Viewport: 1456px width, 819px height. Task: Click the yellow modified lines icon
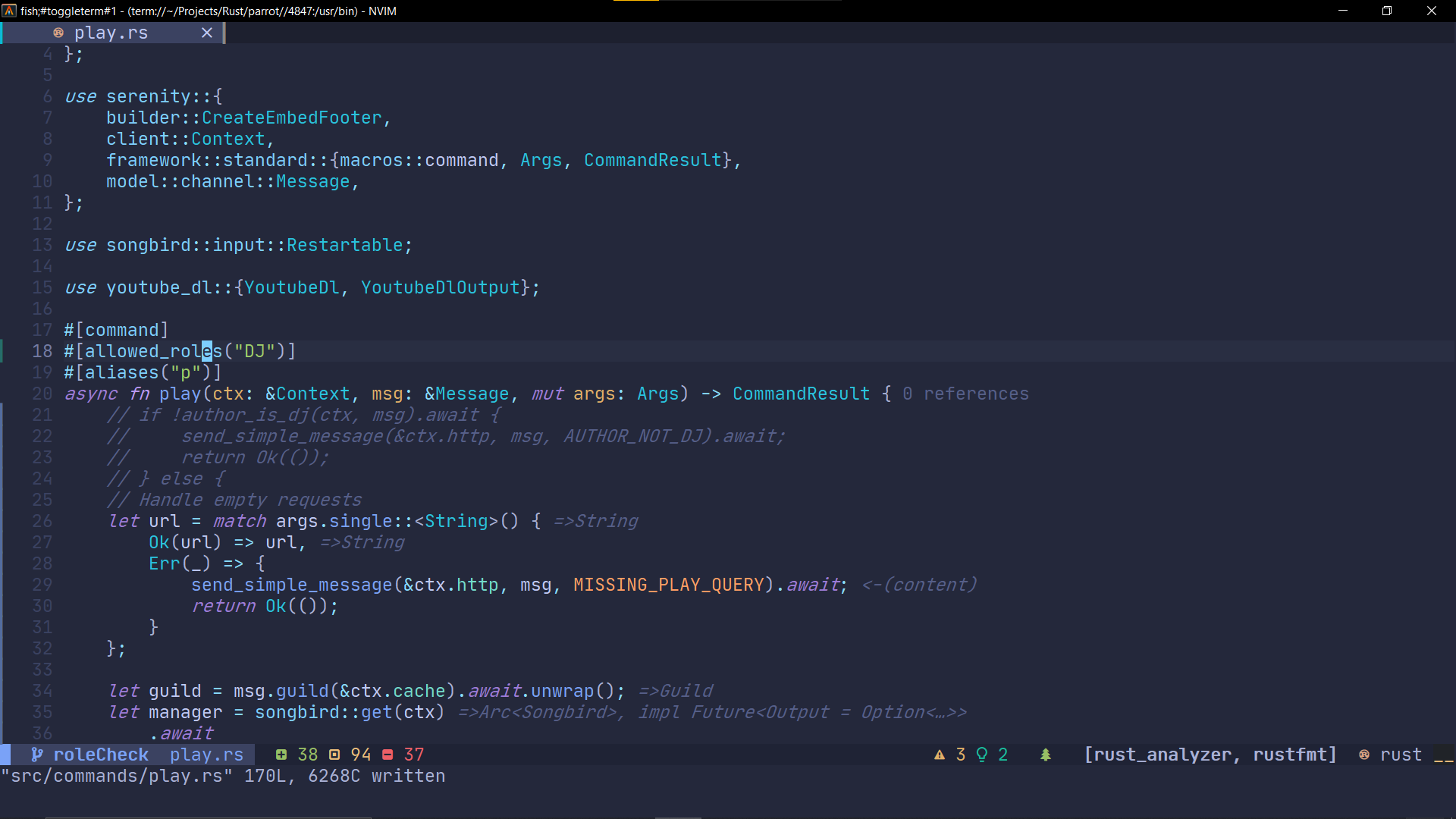pyautogui.click(x=334, y=755)
